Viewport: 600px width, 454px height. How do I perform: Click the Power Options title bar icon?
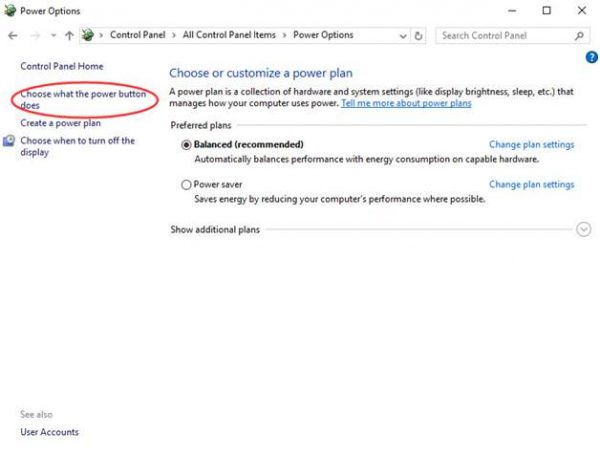pos(10,10)
